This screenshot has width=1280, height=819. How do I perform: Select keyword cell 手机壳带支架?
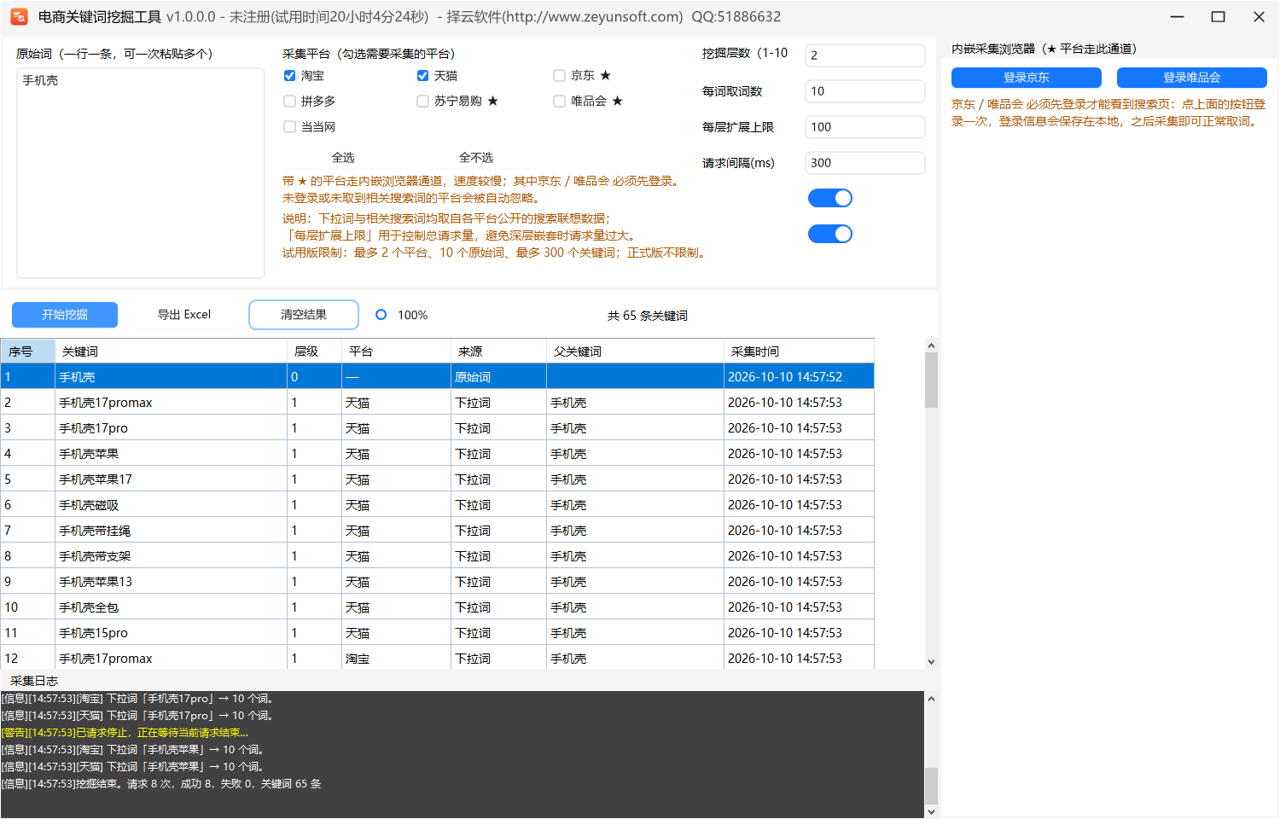click(x=172, y=556)
